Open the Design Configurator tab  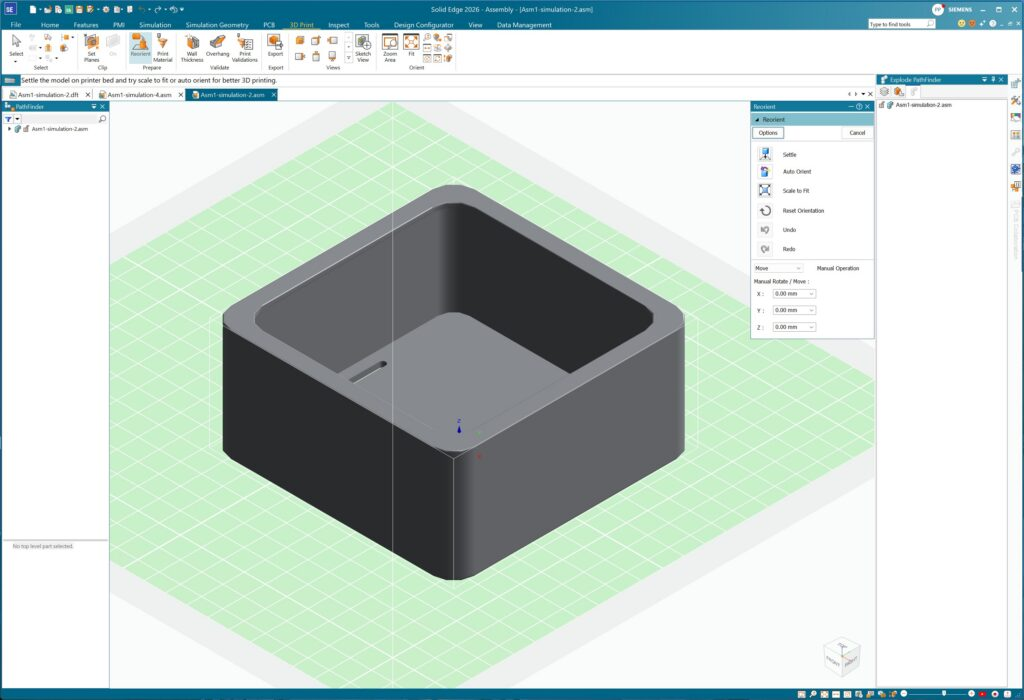(x=423, y=25)
